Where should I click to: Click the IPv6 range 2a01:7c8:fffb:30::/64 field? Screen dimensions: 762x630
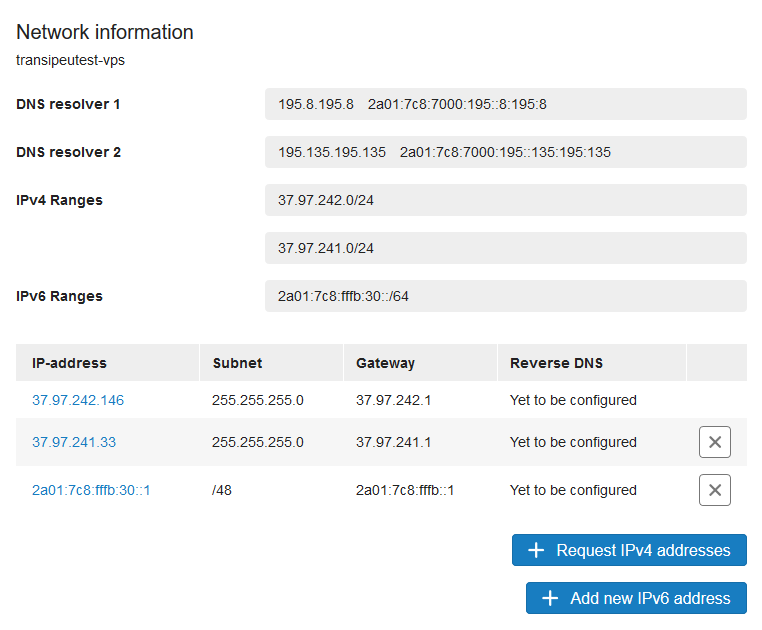(505, 296)
